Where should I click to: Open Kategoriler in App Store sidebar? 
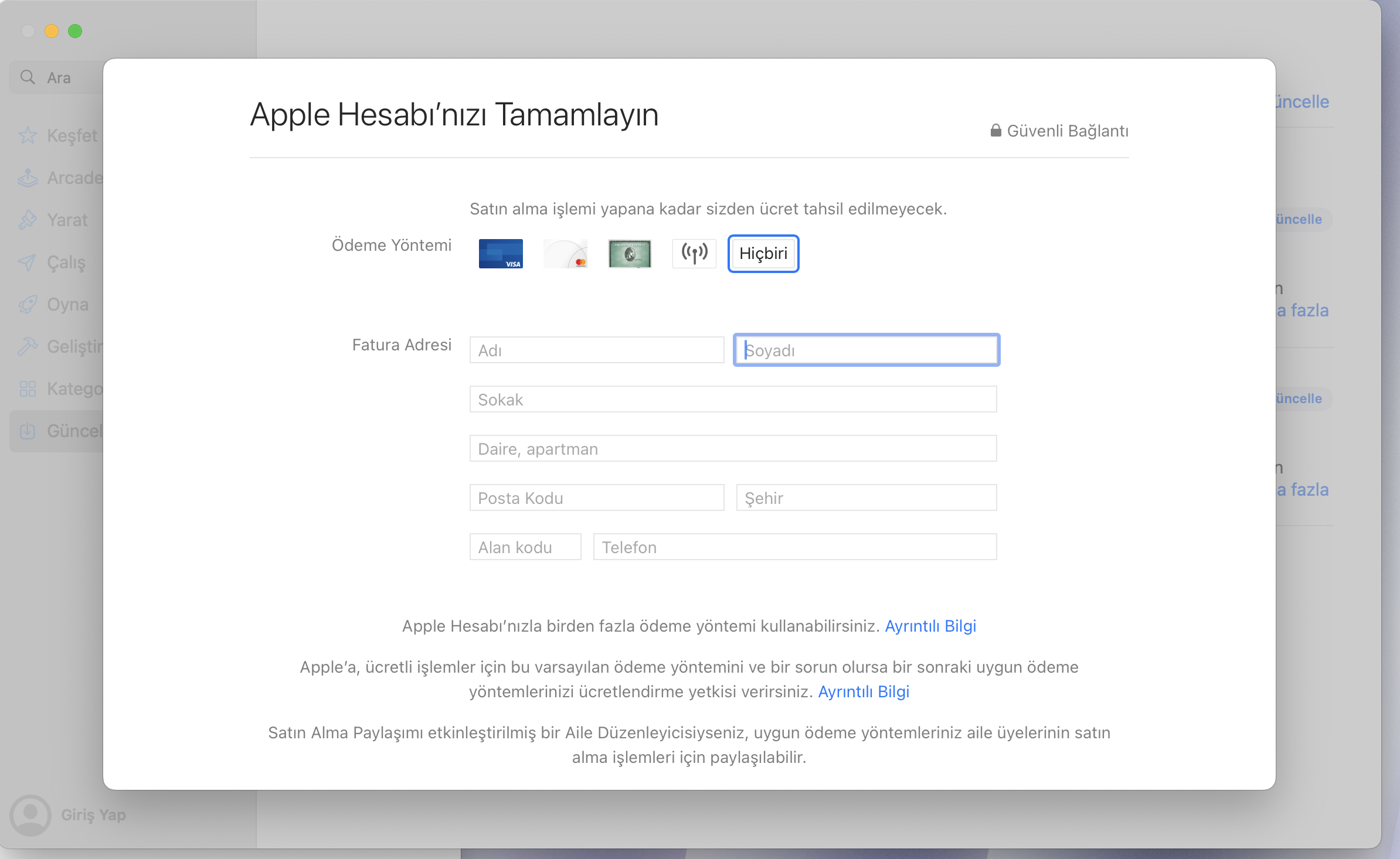pyautogui.click(x=57, y=388)
